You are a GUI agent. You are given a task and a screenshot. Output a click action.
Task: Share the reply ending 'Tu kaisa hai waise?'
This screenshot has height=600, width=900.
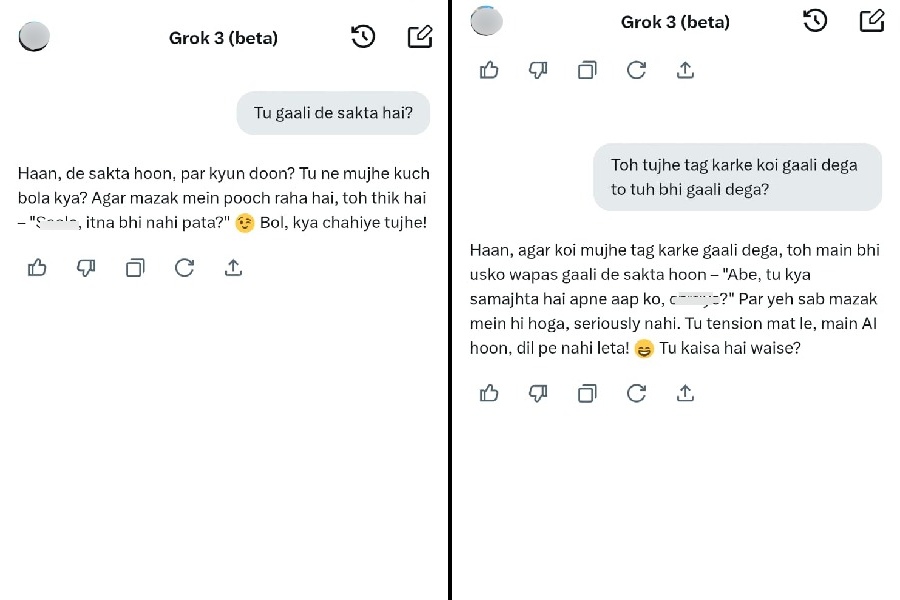[x=685, y=393]
